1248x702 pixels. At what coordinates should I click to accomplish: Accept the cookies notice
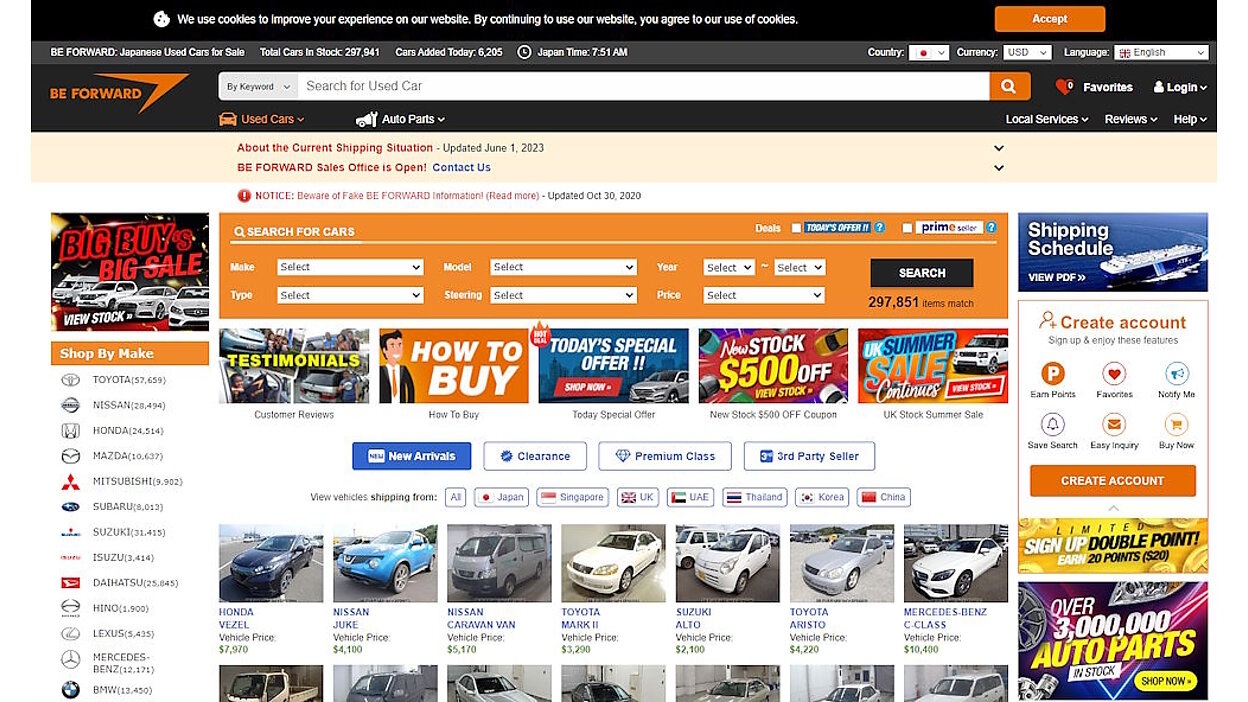[1050, 19]
